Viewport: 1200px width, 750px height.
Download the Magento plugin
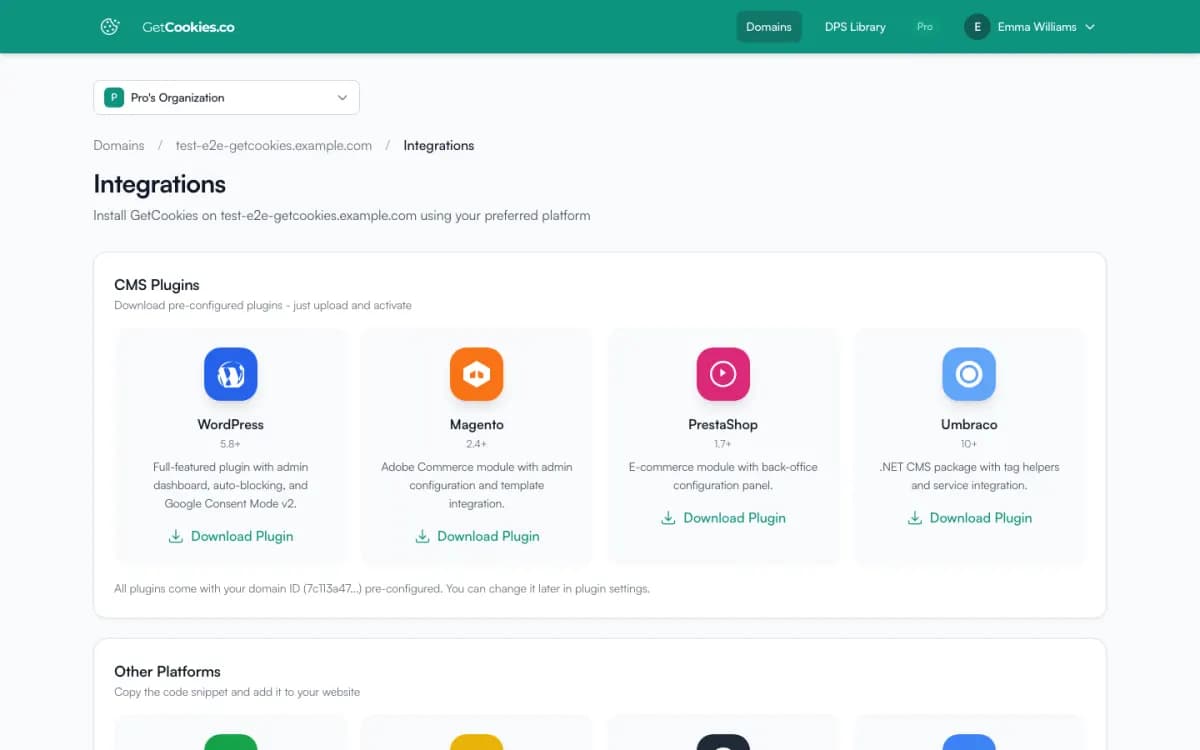tap(477, 536)
